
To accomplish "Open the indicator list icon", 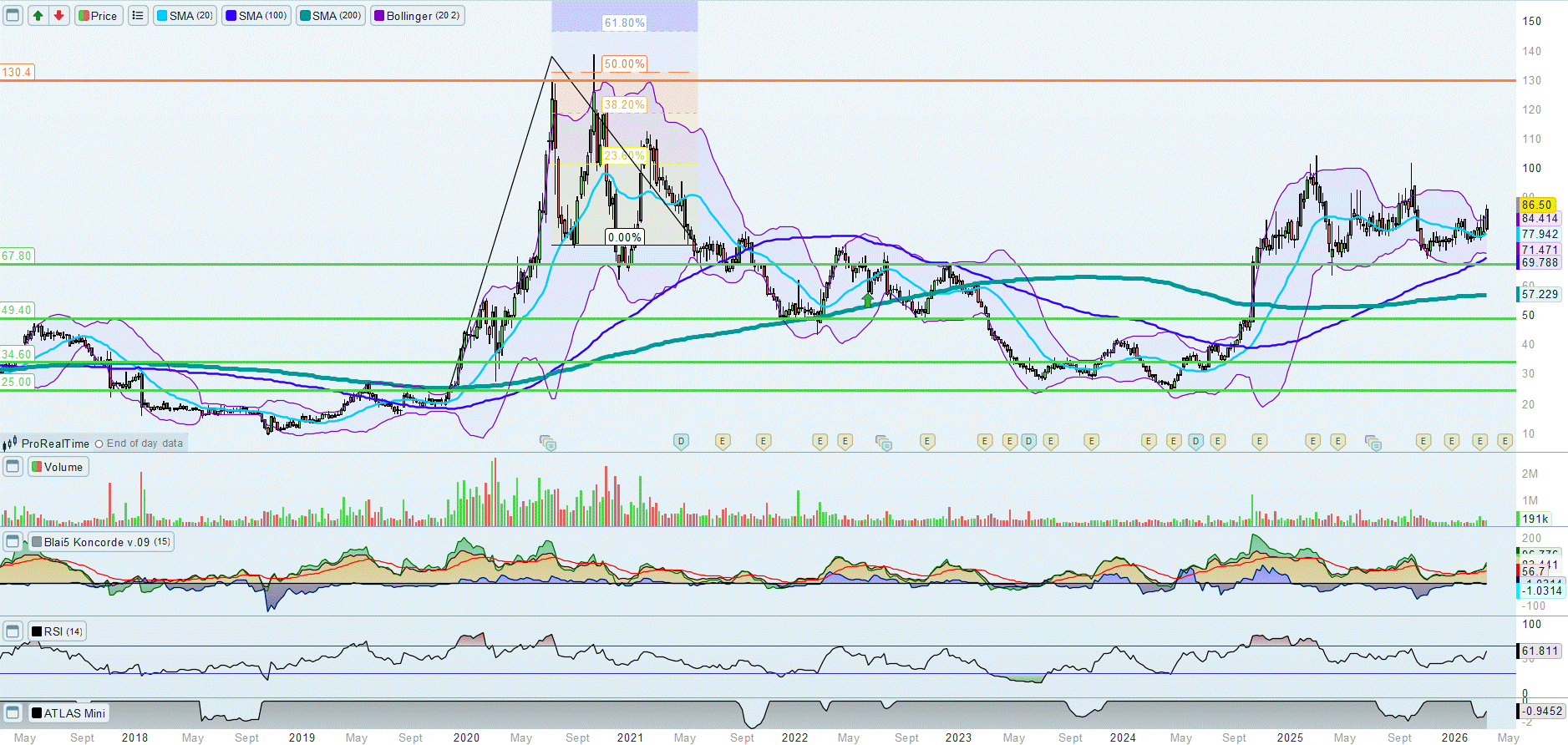I will coord(138,16).
